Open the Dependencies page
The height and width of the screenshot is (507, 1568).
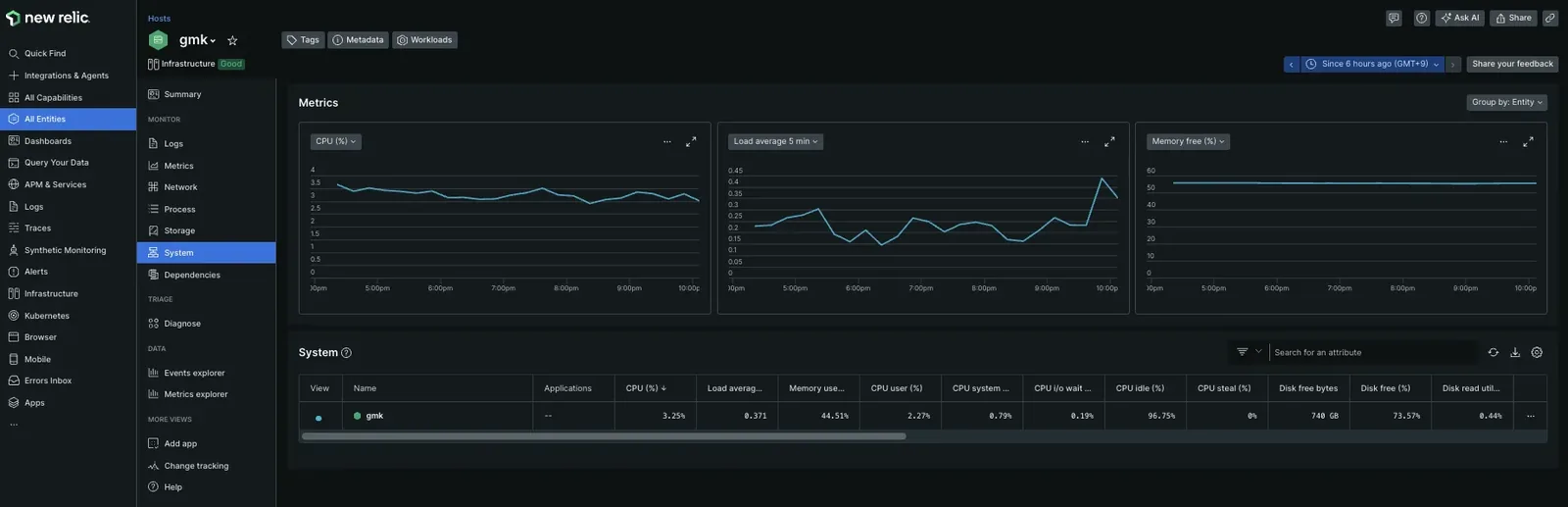pyautogui.click(x=192, y=275)
